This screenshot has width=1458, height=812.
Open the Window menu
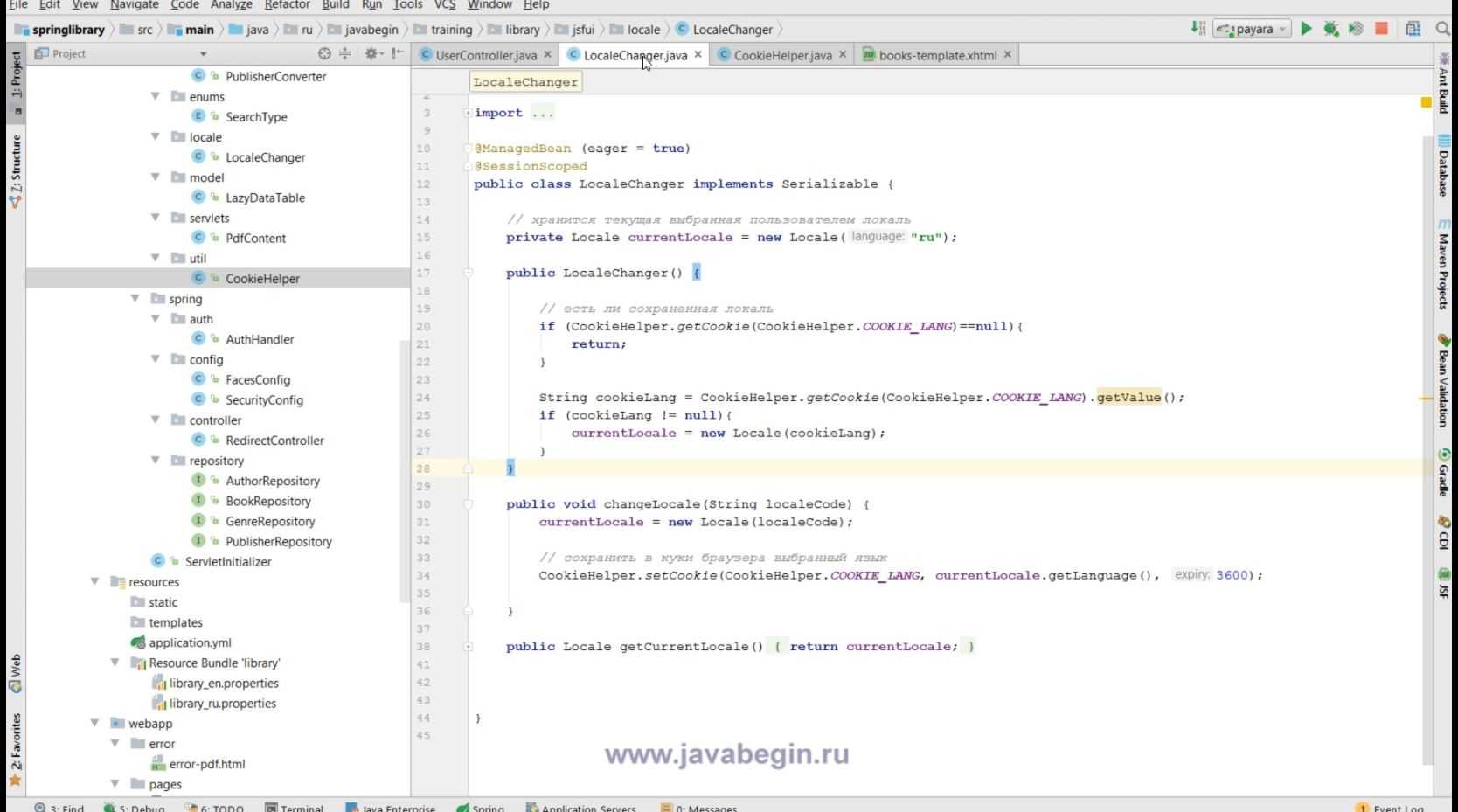[489, 4]
